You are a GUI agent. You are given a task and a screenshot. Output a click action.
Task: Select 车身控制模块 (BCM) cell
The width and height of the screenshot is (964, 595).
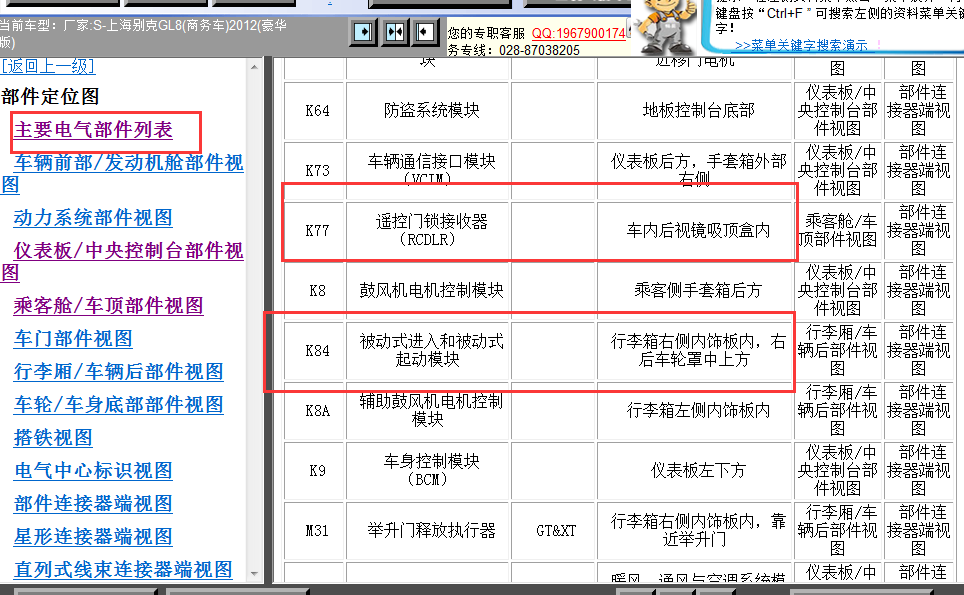click(429, 470)
